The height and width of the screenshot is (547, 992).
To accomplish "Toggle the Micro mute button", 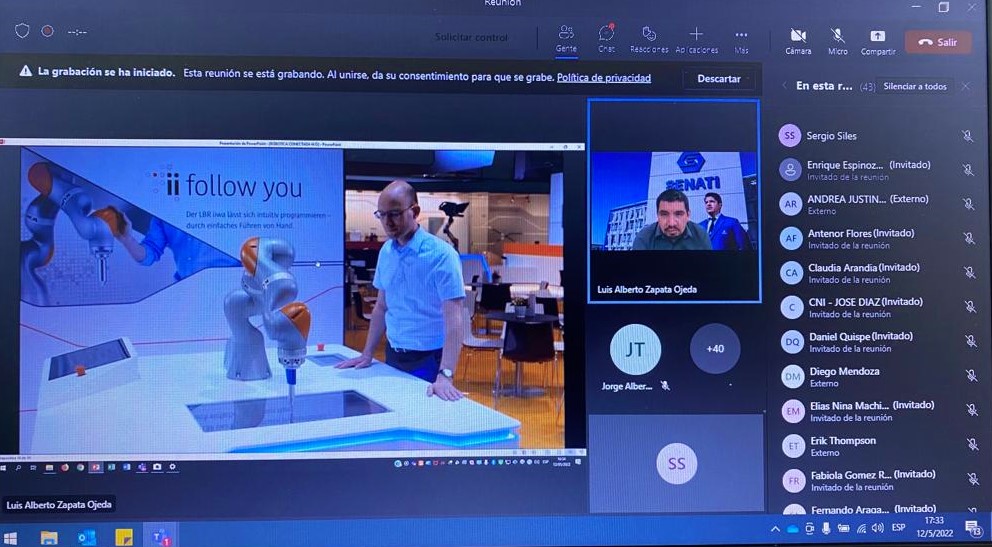I will pyautogui.click(x=837, y=40).
